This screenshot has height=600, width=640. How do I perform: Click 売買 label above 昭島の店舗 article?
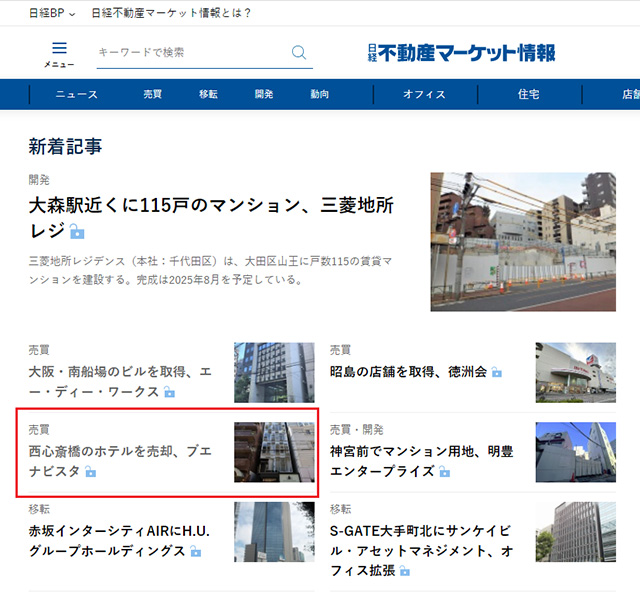(x=340, y=350)
